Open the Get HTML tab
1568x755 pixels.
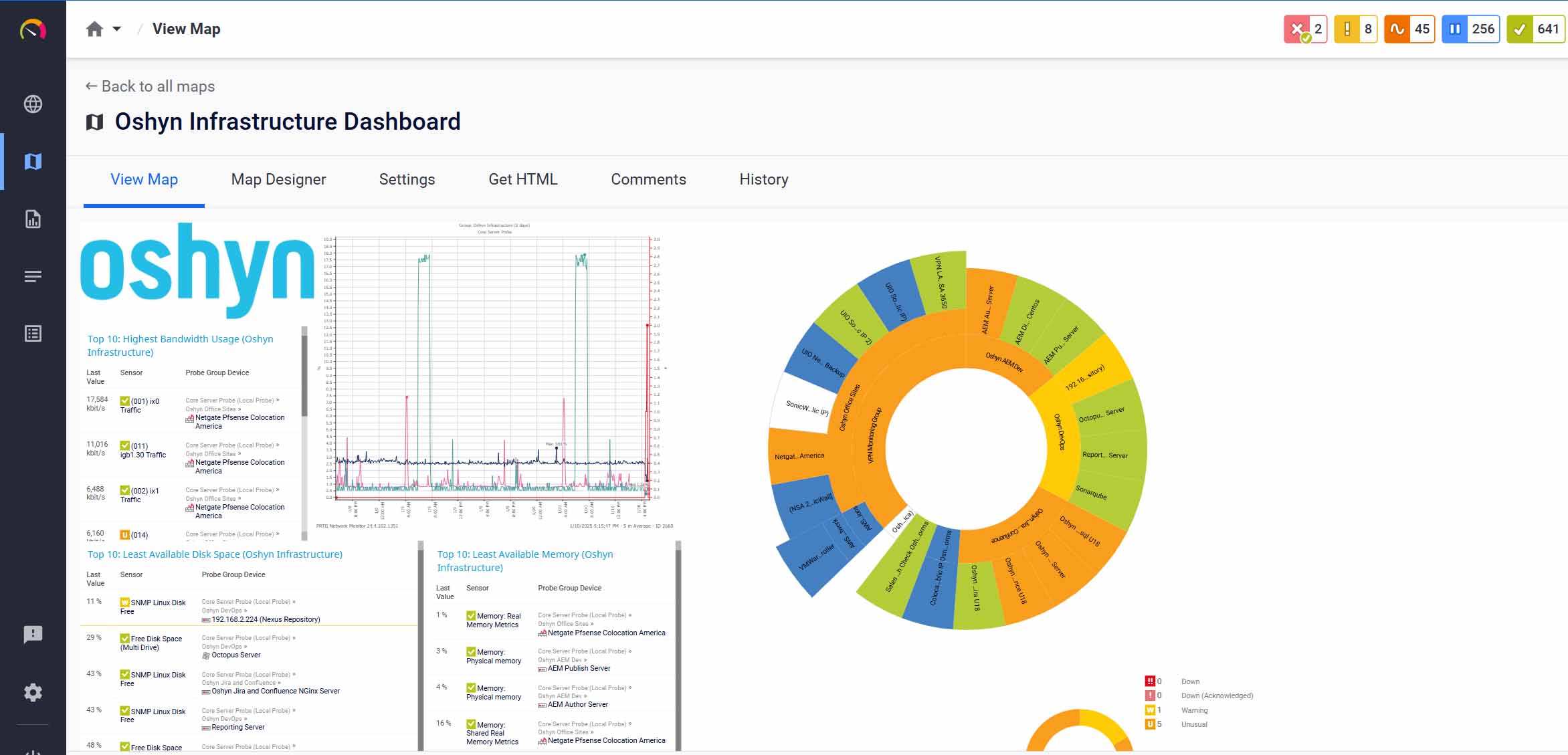point(522,179)
